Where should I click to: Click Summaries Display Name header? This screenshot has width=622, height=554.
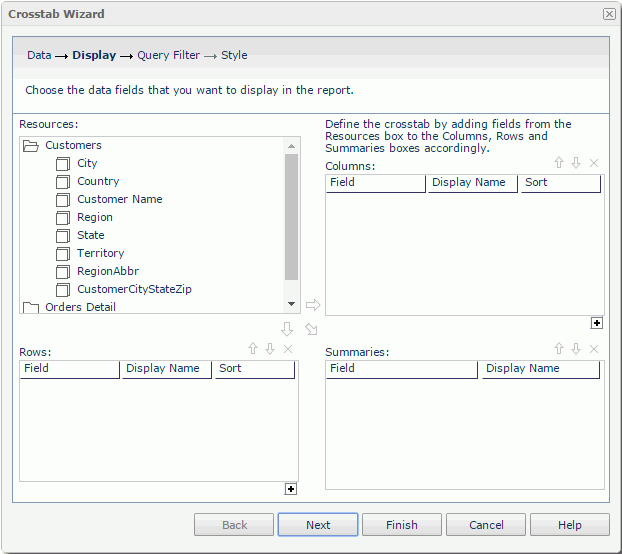click(541, 369)
